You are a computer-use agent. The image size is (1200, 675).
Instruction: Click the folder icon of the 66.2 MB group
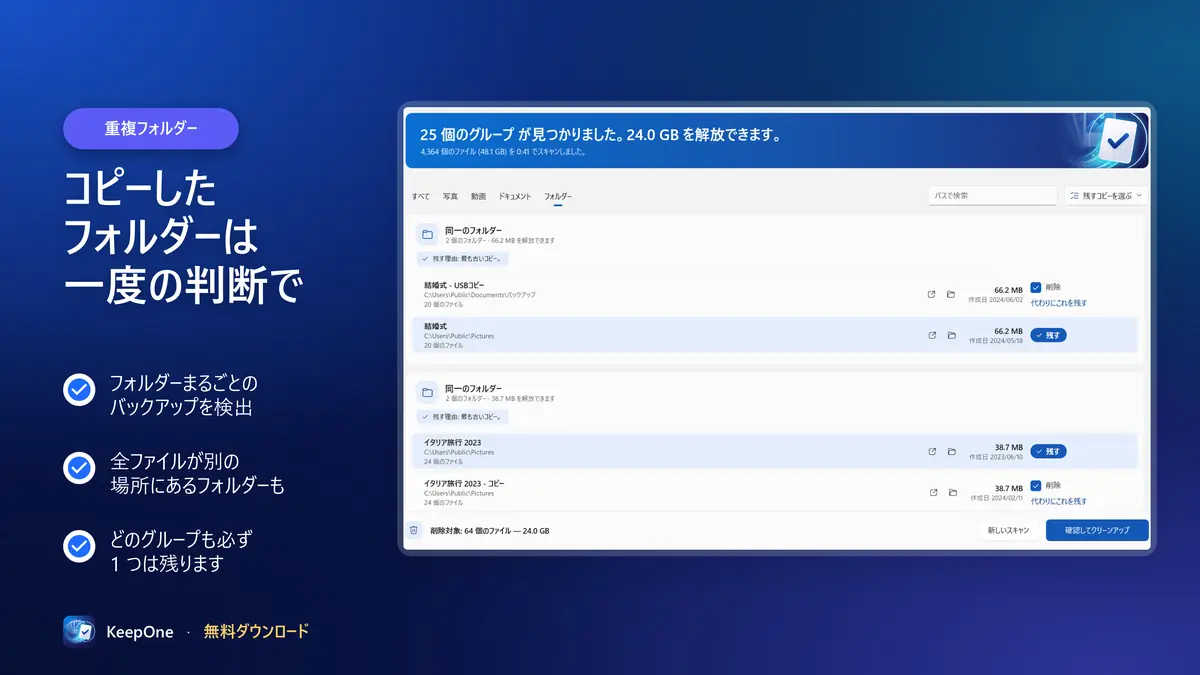pyautogui.click(x=427, y=235)
